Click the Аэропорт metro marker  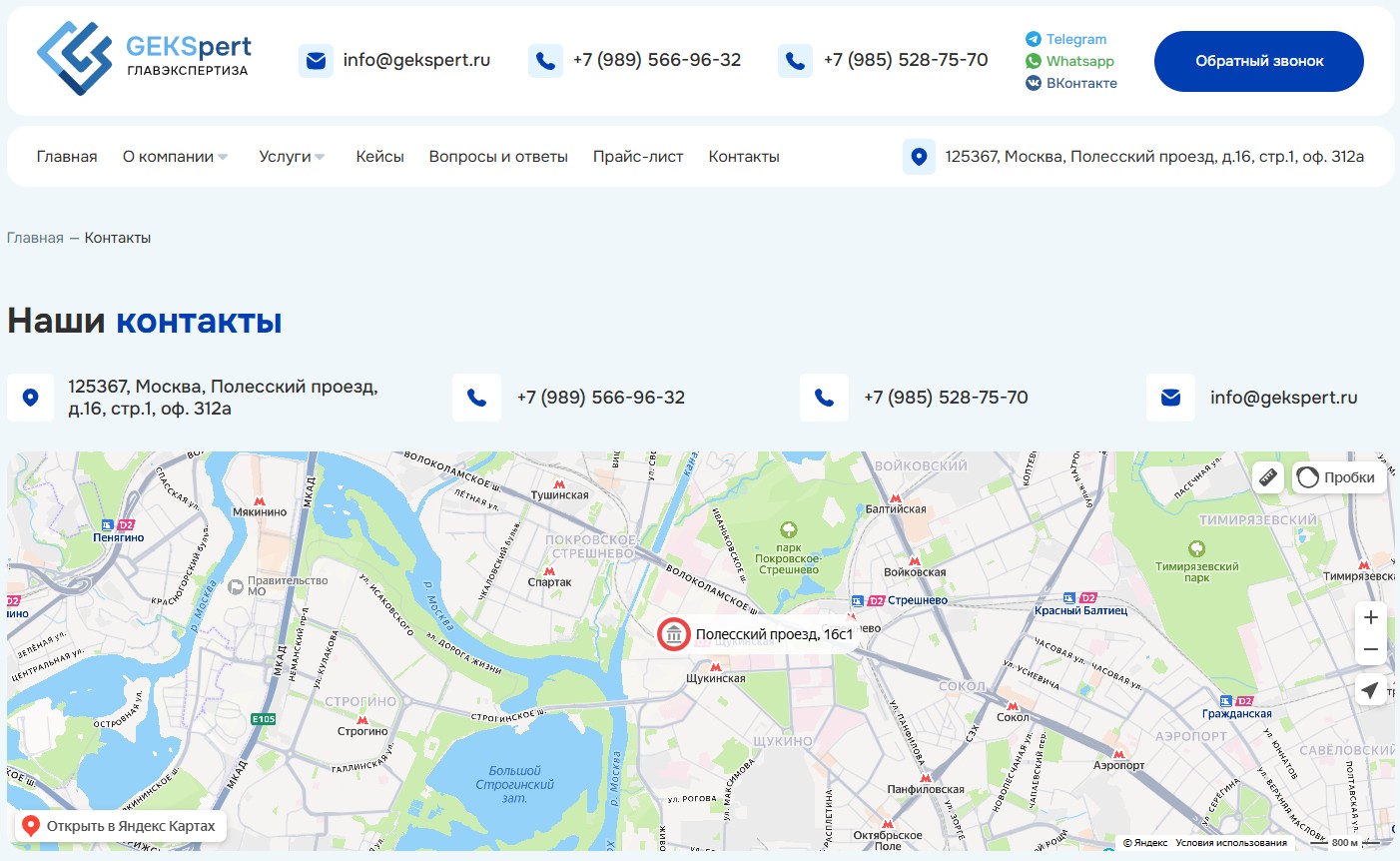coord(1119,754)
